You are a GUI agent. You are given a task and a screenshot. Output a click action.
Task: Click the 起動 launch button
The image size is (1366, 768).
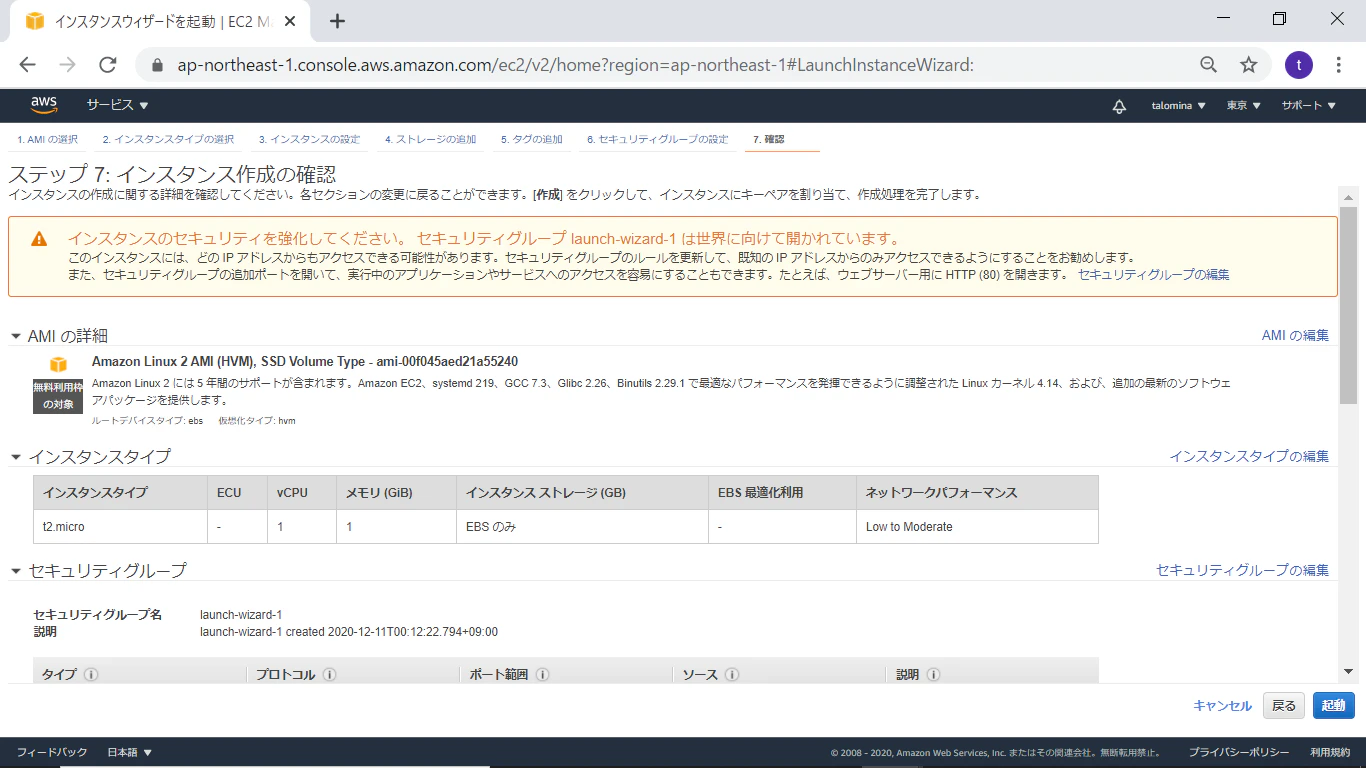click(x=1333, y=706)
